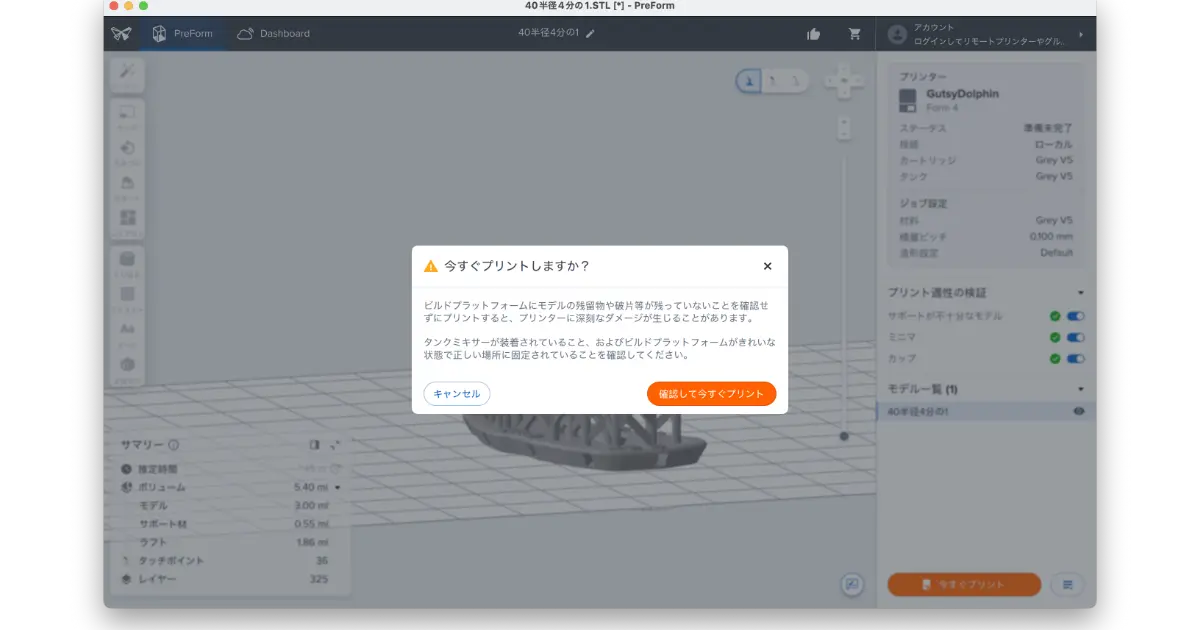Click the タッチポイント count 36

[321, 561]
